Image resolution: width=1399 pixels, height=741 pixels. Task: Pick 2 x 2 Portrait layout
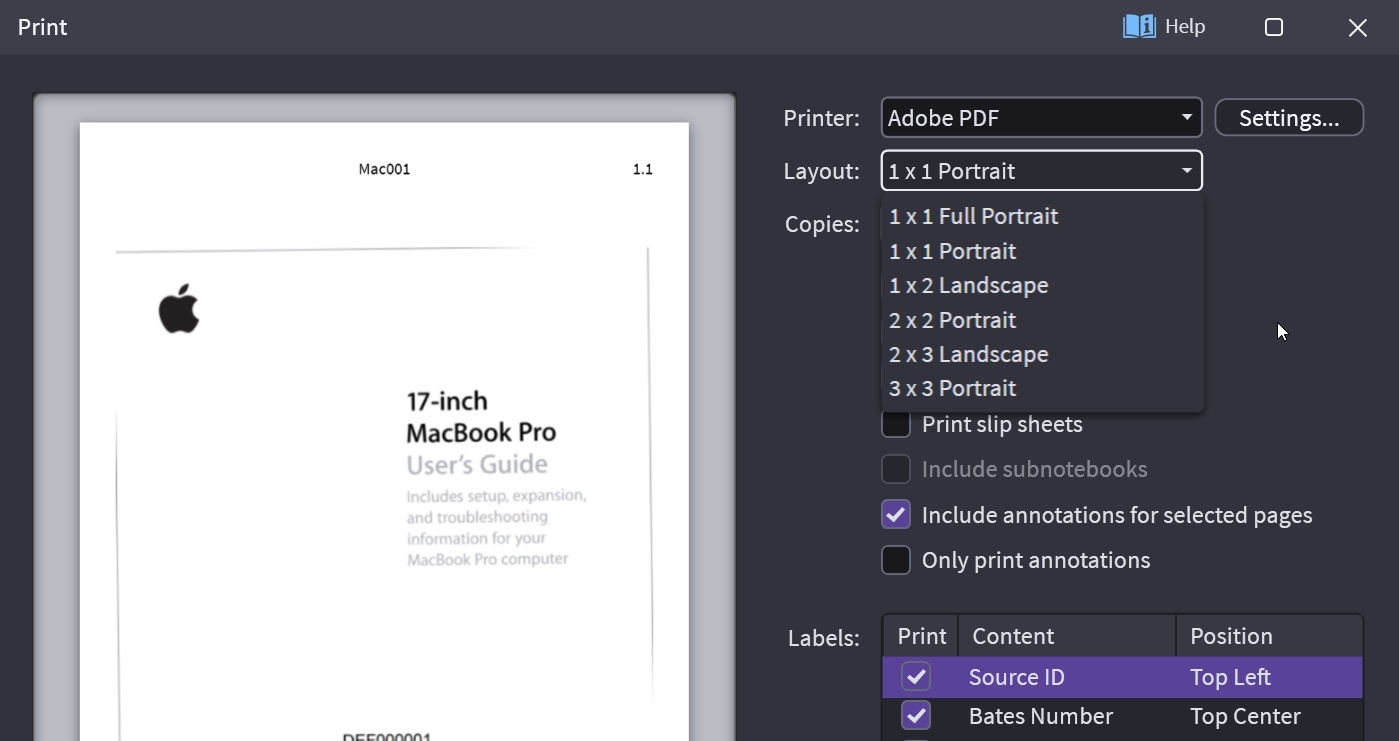tap(952, 320)
